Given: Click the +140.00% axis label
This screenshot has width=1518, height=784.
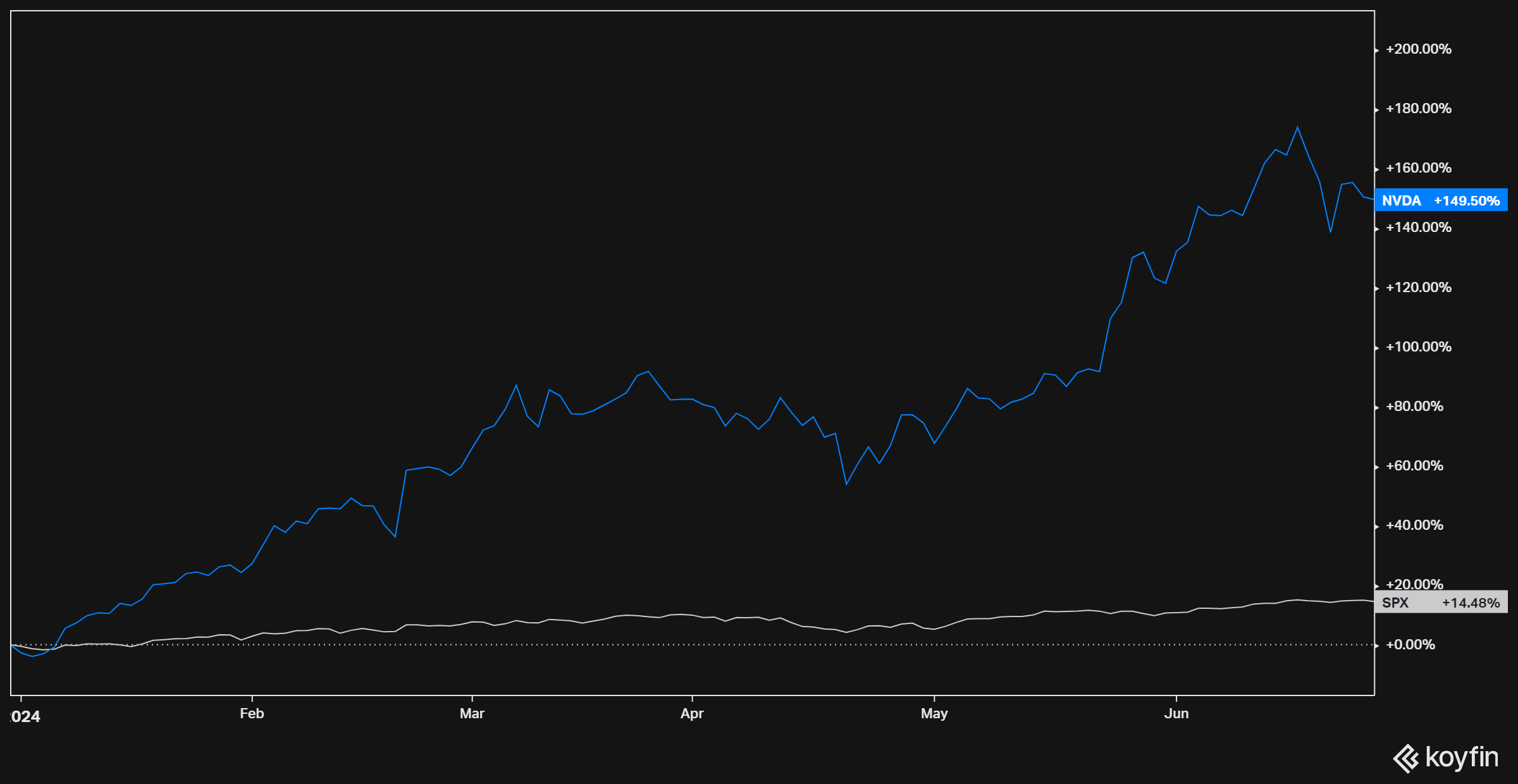Looking at the screenshot, I should click(x=1418, y=228).
